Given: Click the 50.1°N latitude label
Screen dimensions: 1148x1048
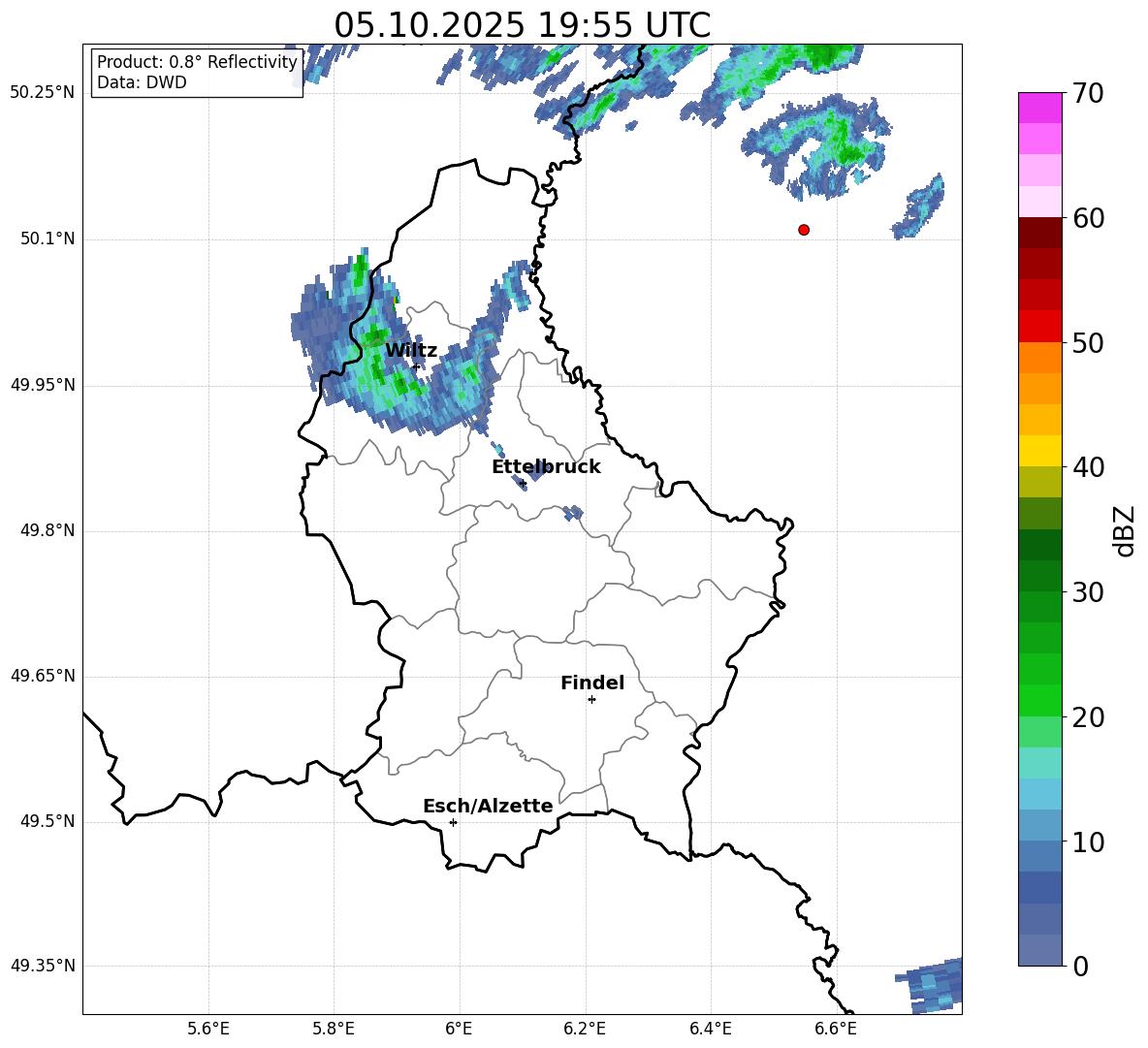Looking at the screenshot, I should [x=48, y=239].
